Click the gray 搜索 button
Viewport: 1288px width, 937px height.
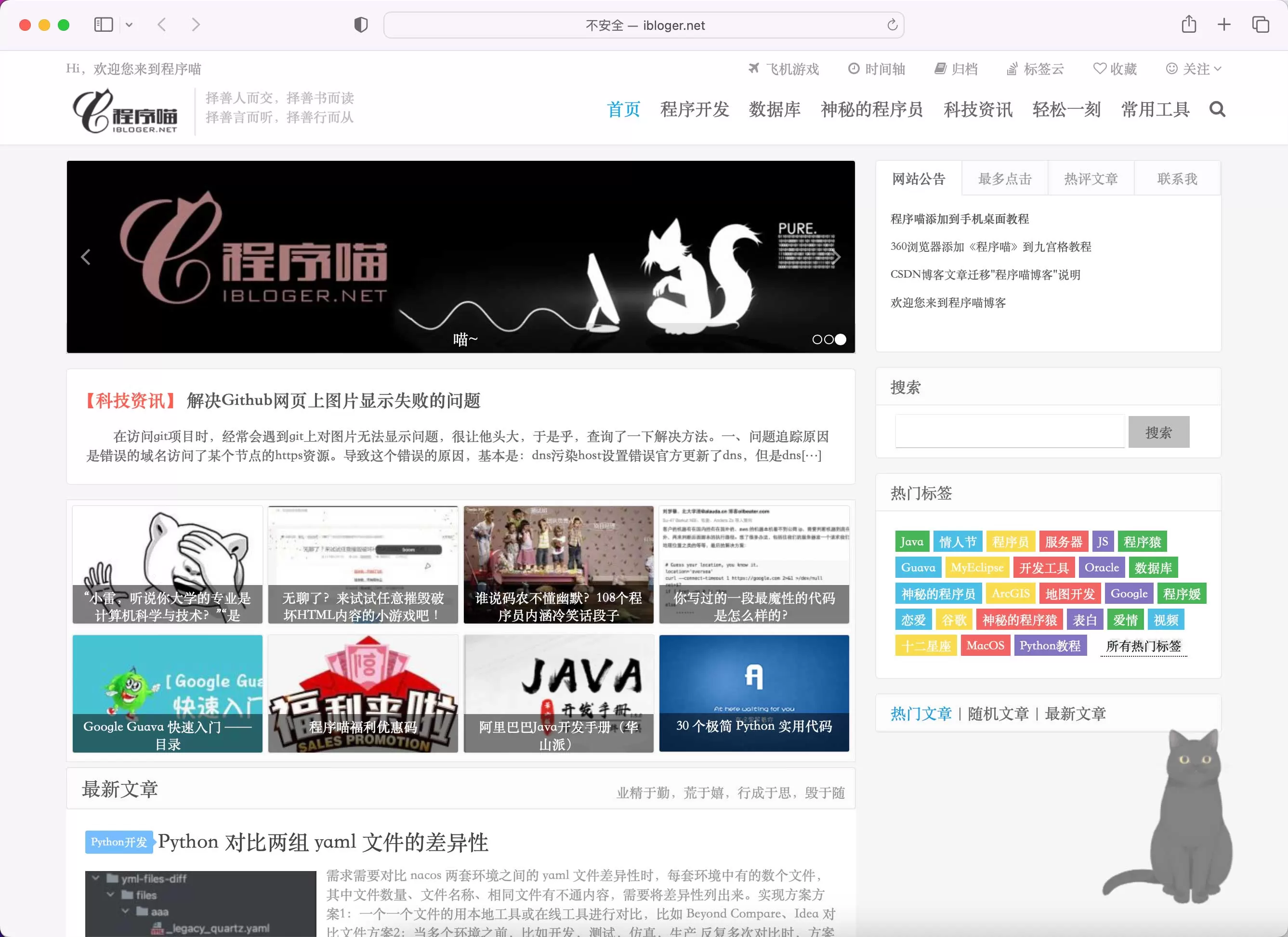coord(1158,432)
